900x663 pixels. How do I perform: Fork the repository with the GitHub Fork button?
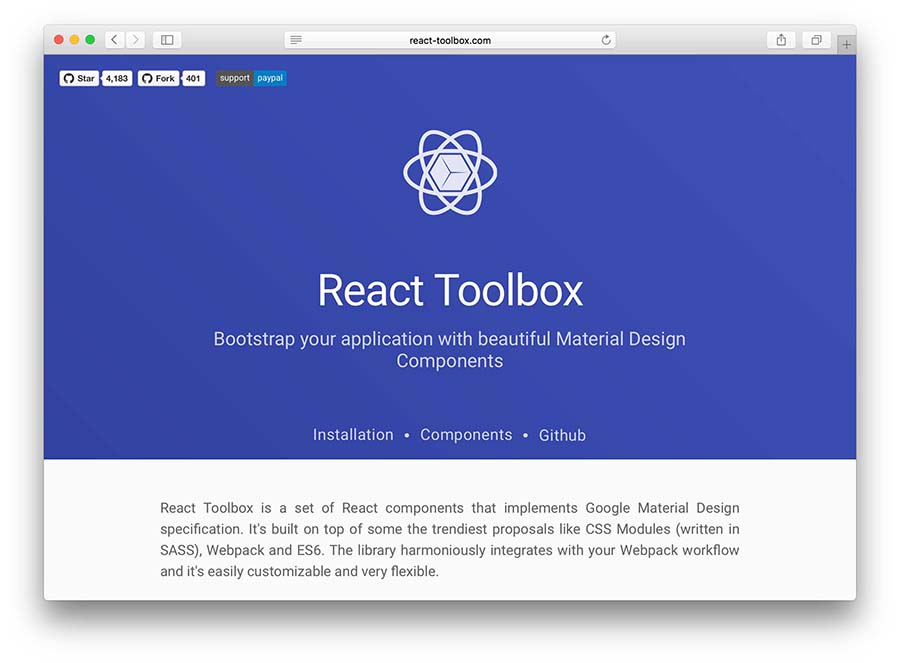coord(158,78)
